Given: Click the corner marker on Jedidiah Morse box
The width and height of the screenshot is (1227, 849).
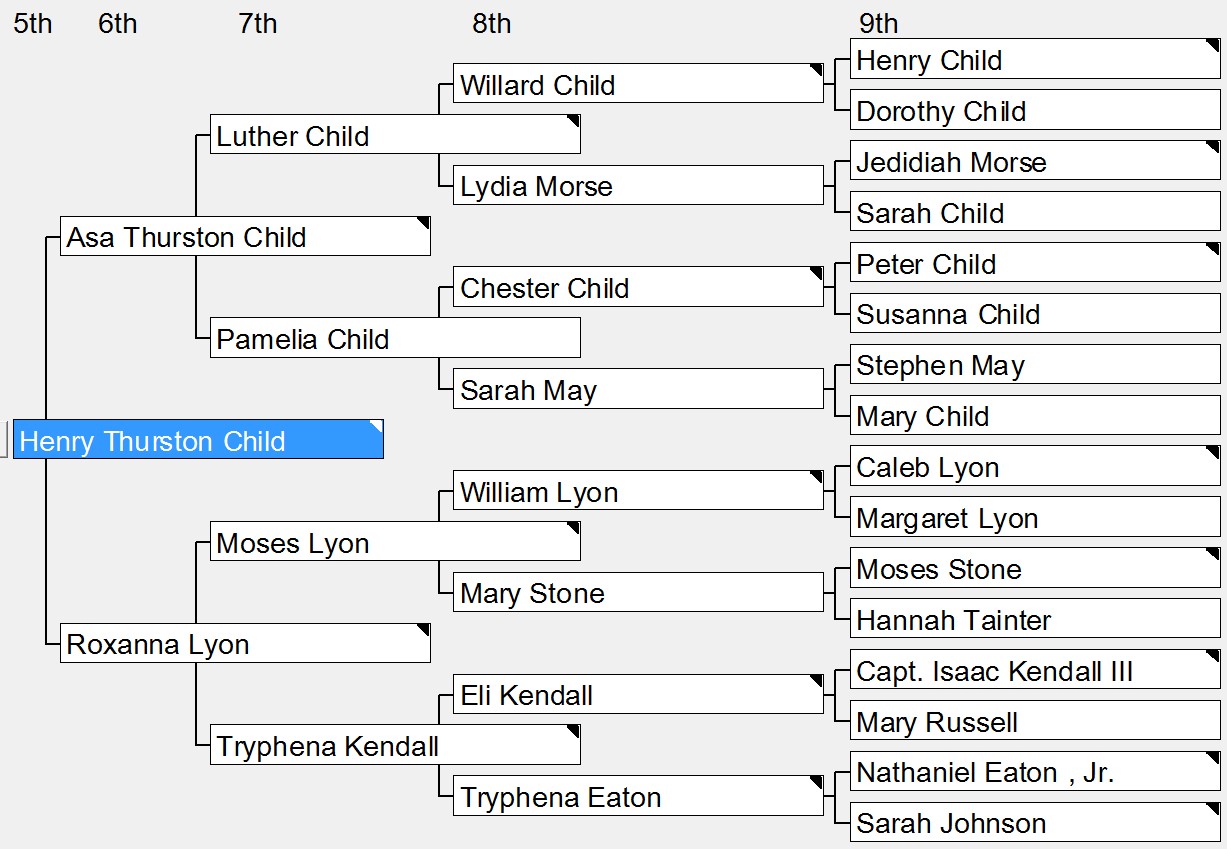Looking at the screenshot, I should click(1213, 147).
